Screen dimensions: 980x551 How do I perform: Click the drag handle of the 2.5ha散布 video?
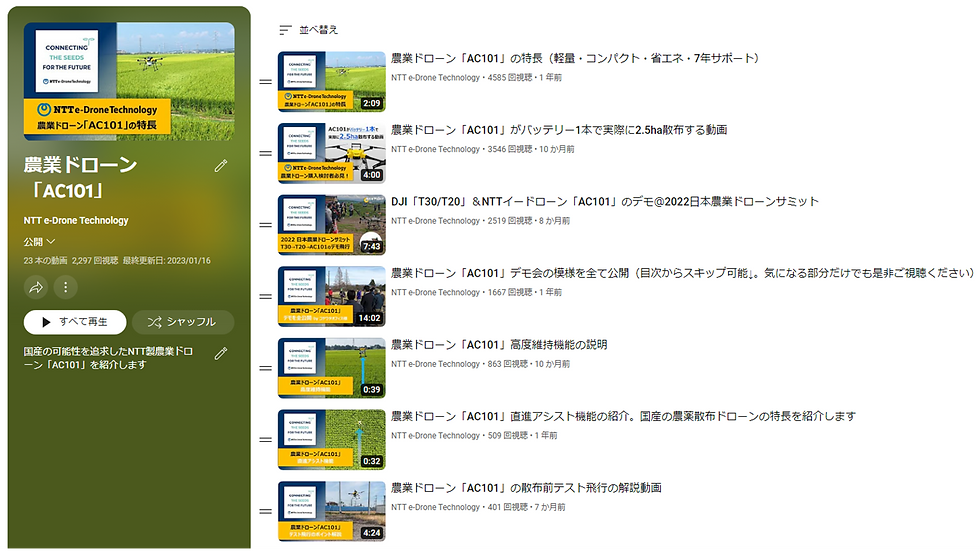pos(266,154)
